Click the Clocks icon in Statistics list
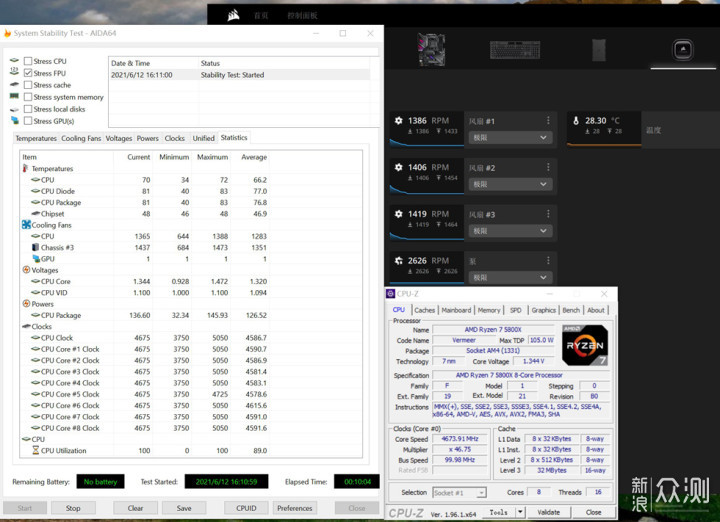Viewport: 720px width, 522px height. point(26,326)
